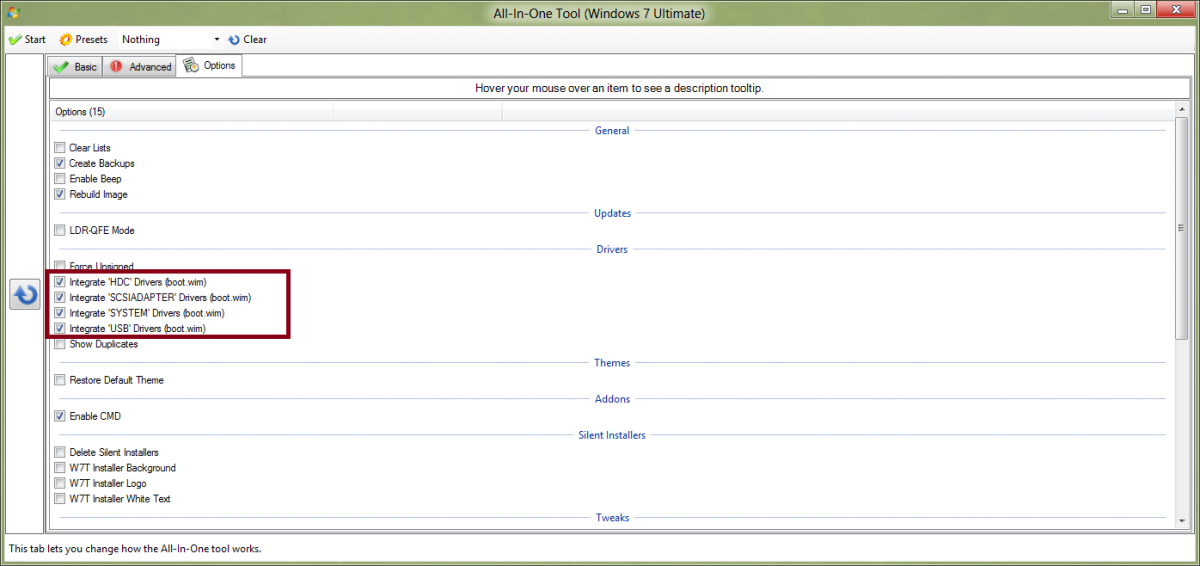Click the Presets button

[83, 39]
